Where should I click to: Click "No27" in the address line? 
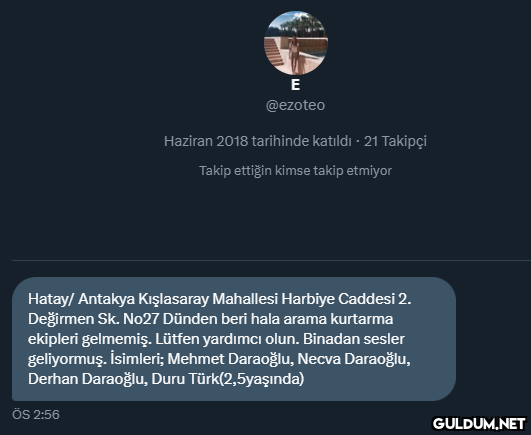[141, 319]
